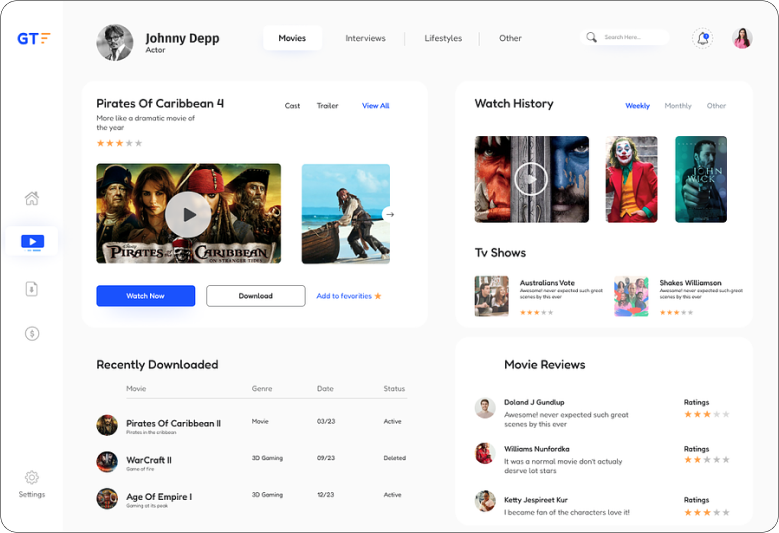779x533 pixels.
Task: Click Ketty Jespireet Kur's rating stars
Action: 706,512
